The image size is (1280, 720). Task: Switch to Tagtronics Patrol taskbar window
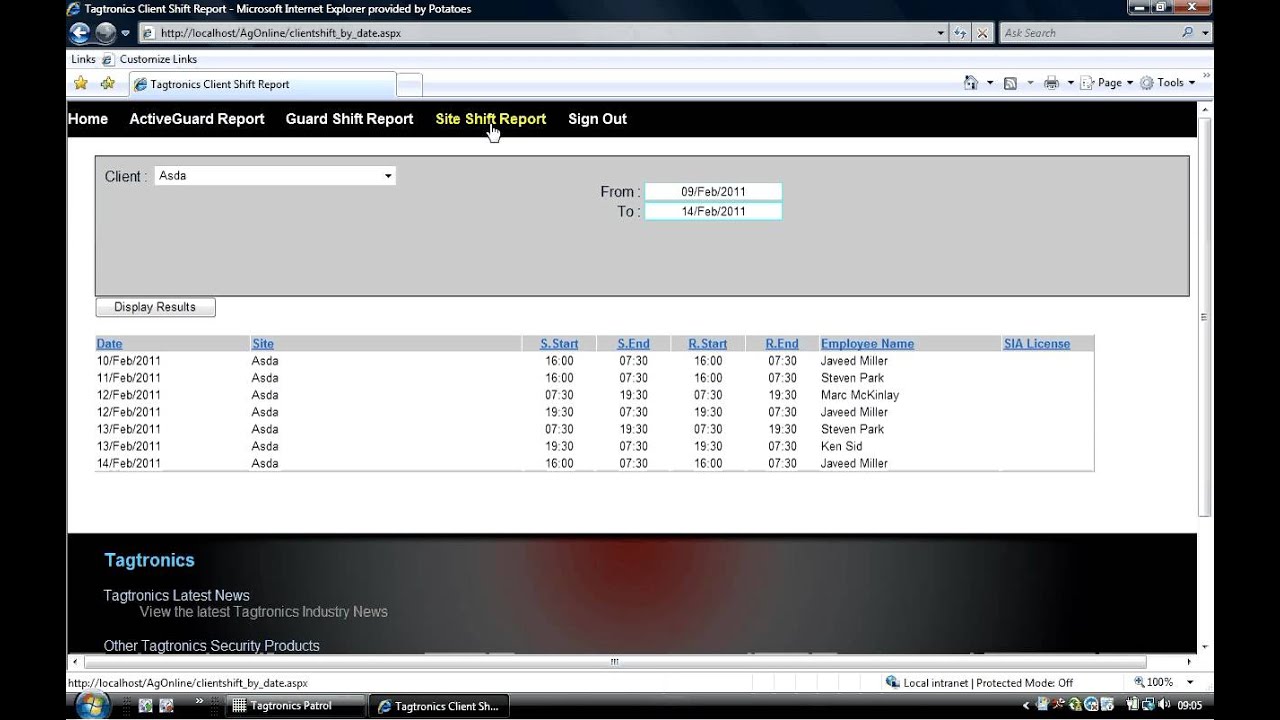tap(296, 706)
